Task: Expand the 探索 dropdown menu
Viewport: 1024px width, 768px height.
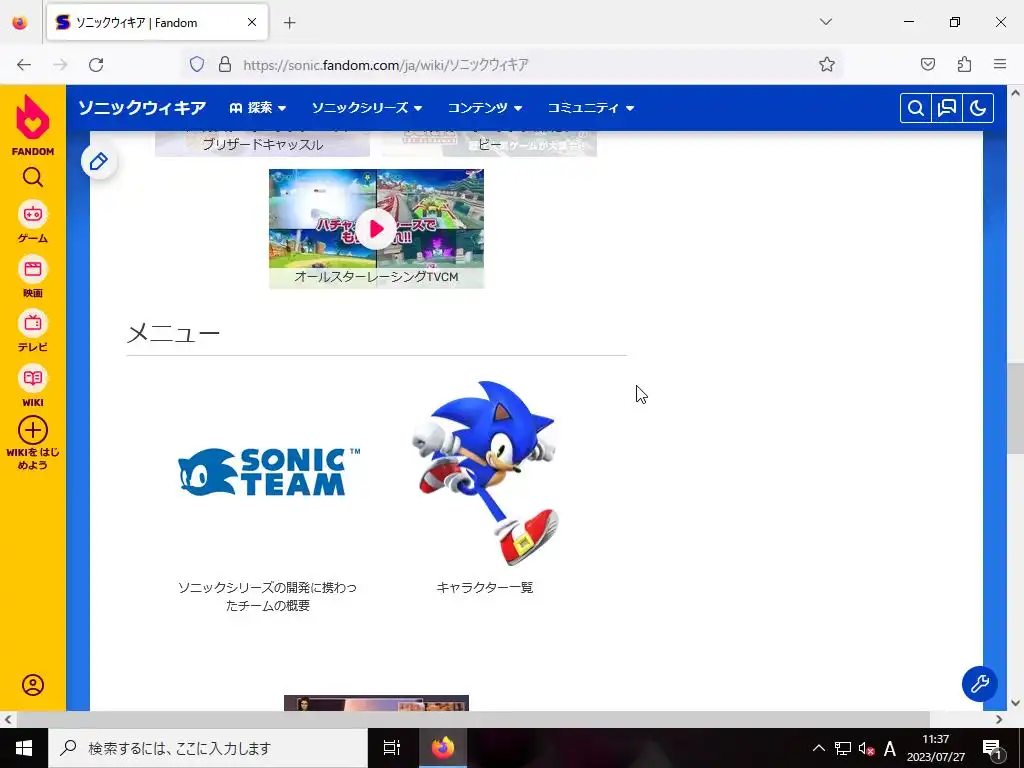Action: coord(258,108)
